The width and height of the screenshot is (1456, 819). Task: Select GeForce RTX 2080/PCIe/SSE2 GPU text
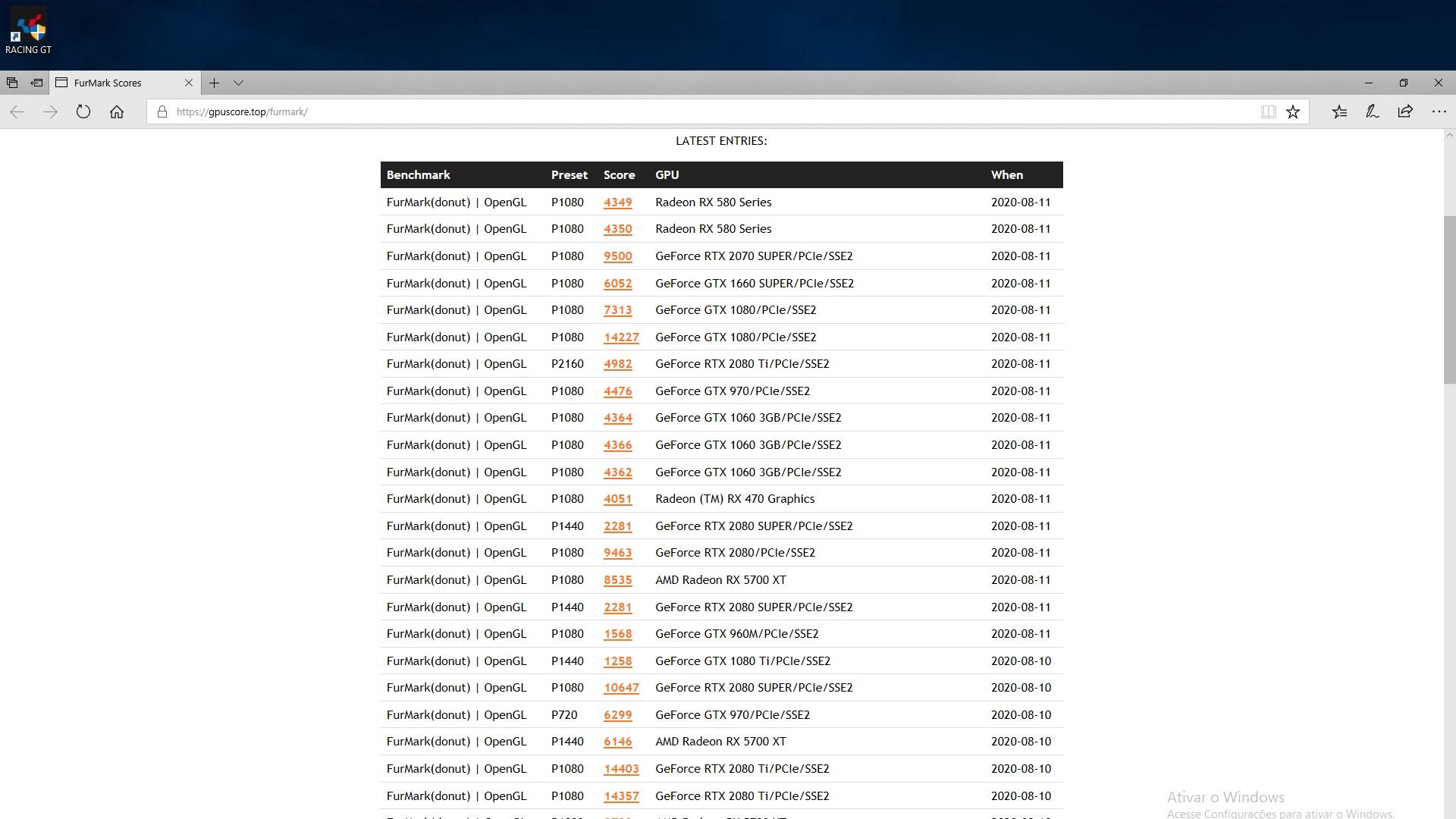tap(735, 553)
